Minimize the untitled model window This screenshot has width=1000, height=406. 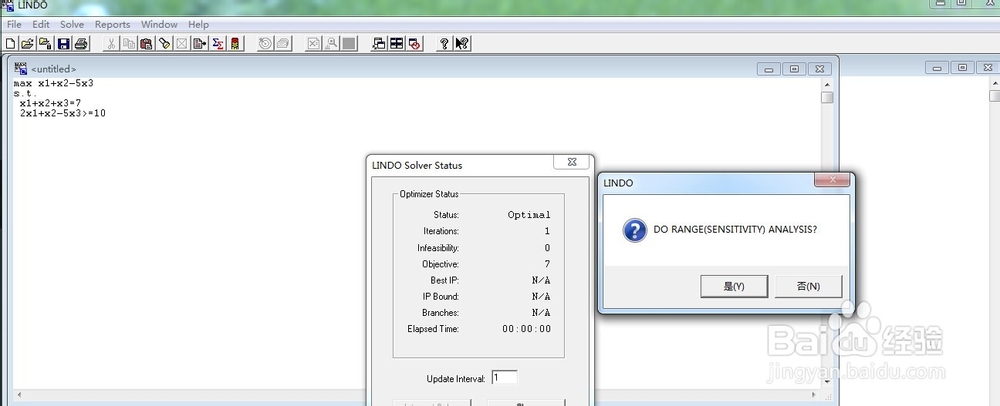click(768, 69)
